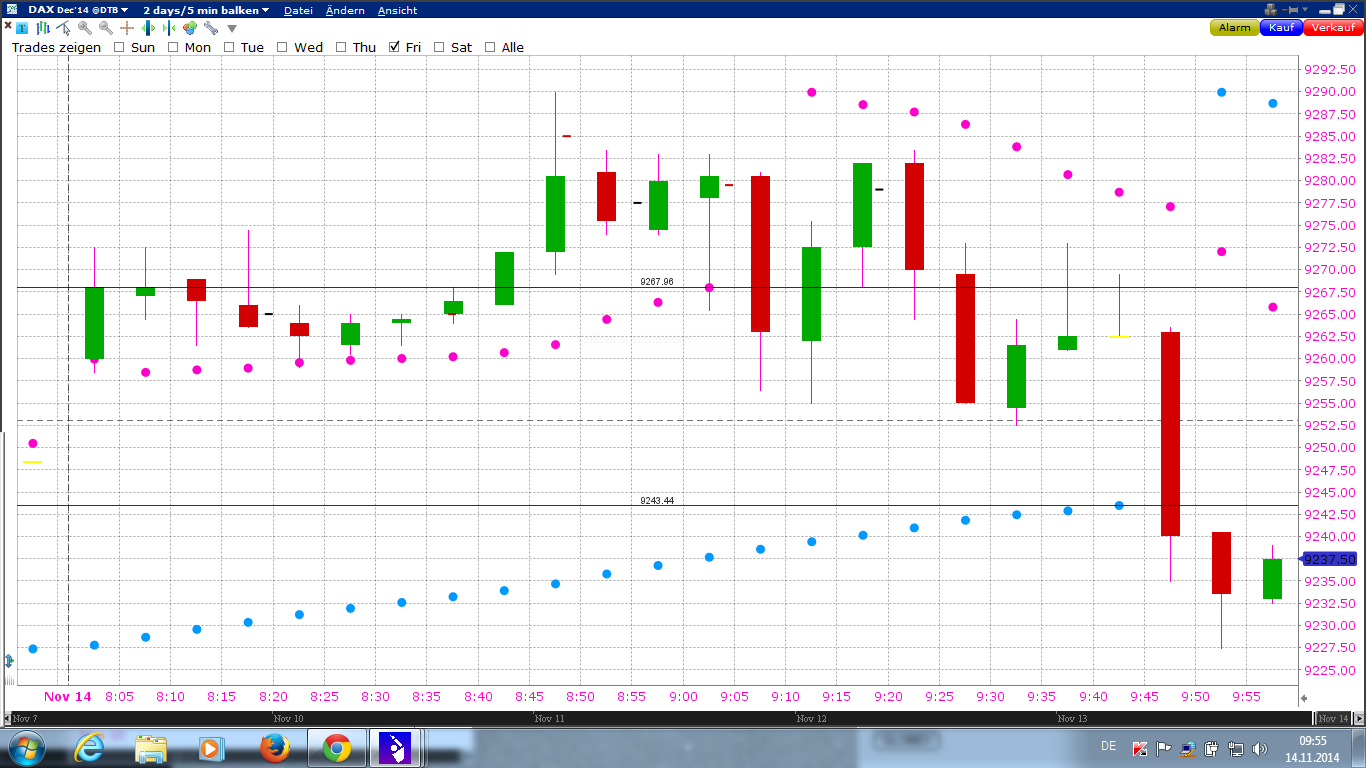
Task: Expand the toolbar overflow arrow
Action: point(232,28)
